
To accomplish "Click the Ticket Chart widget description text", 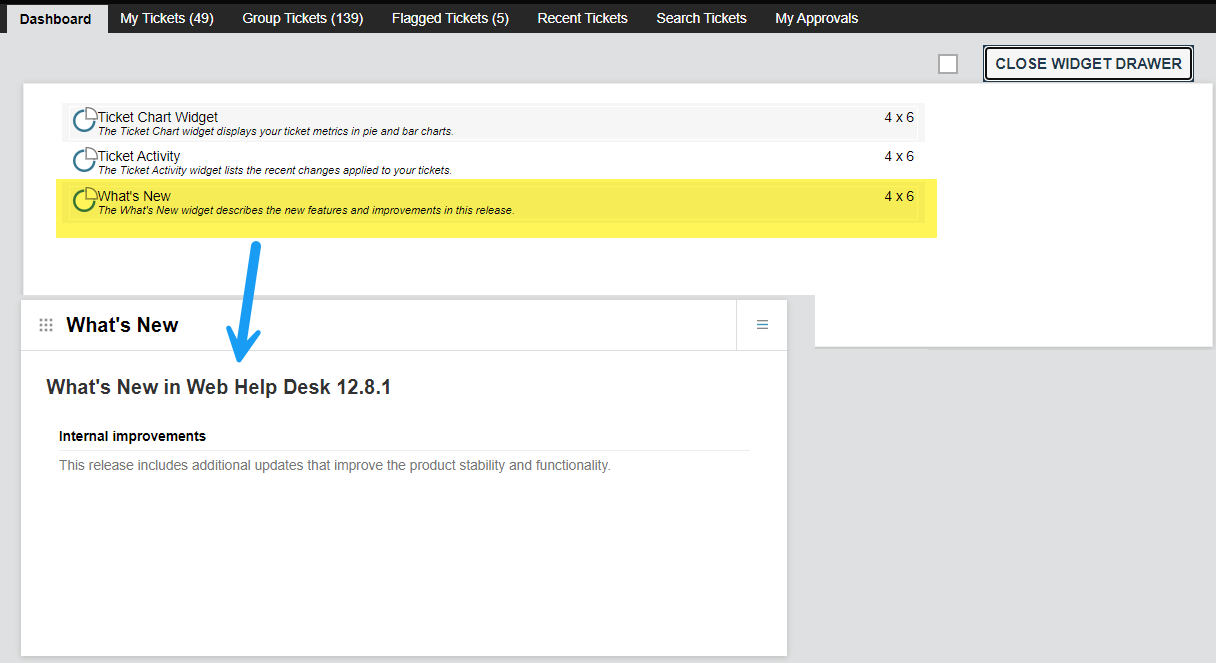I will [275, 131].
